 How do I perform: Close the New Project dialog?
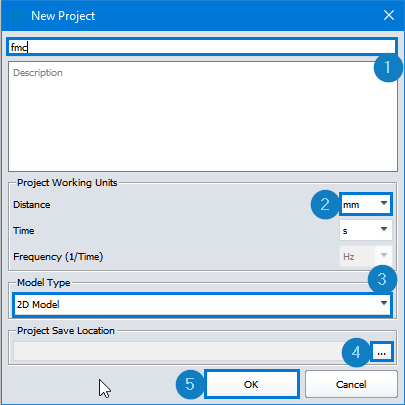coord(389,15)
